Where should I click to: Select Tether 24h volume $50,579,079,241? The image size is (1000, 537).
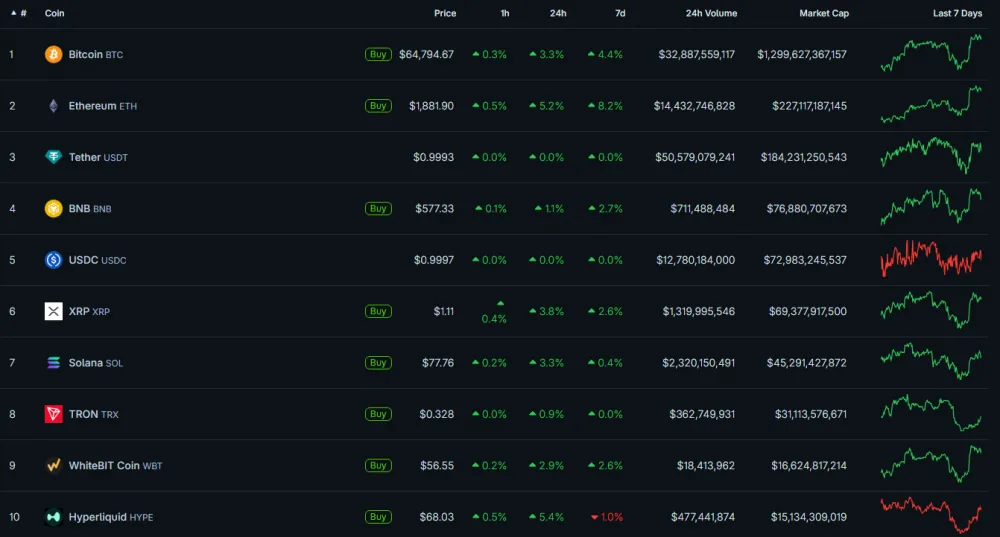tap(695, 158)
